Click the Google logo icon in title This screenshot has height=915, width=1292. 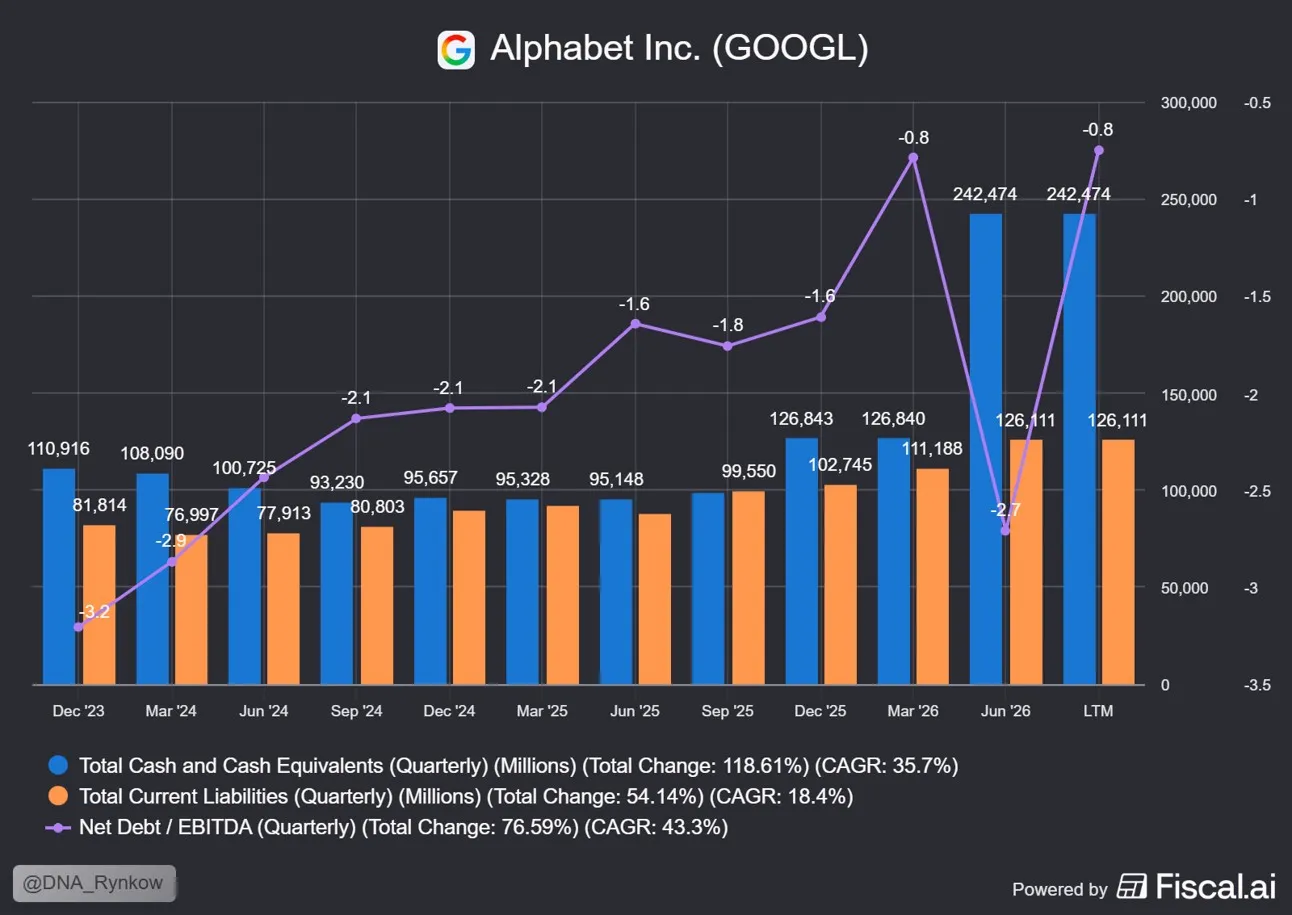[456, 49]
